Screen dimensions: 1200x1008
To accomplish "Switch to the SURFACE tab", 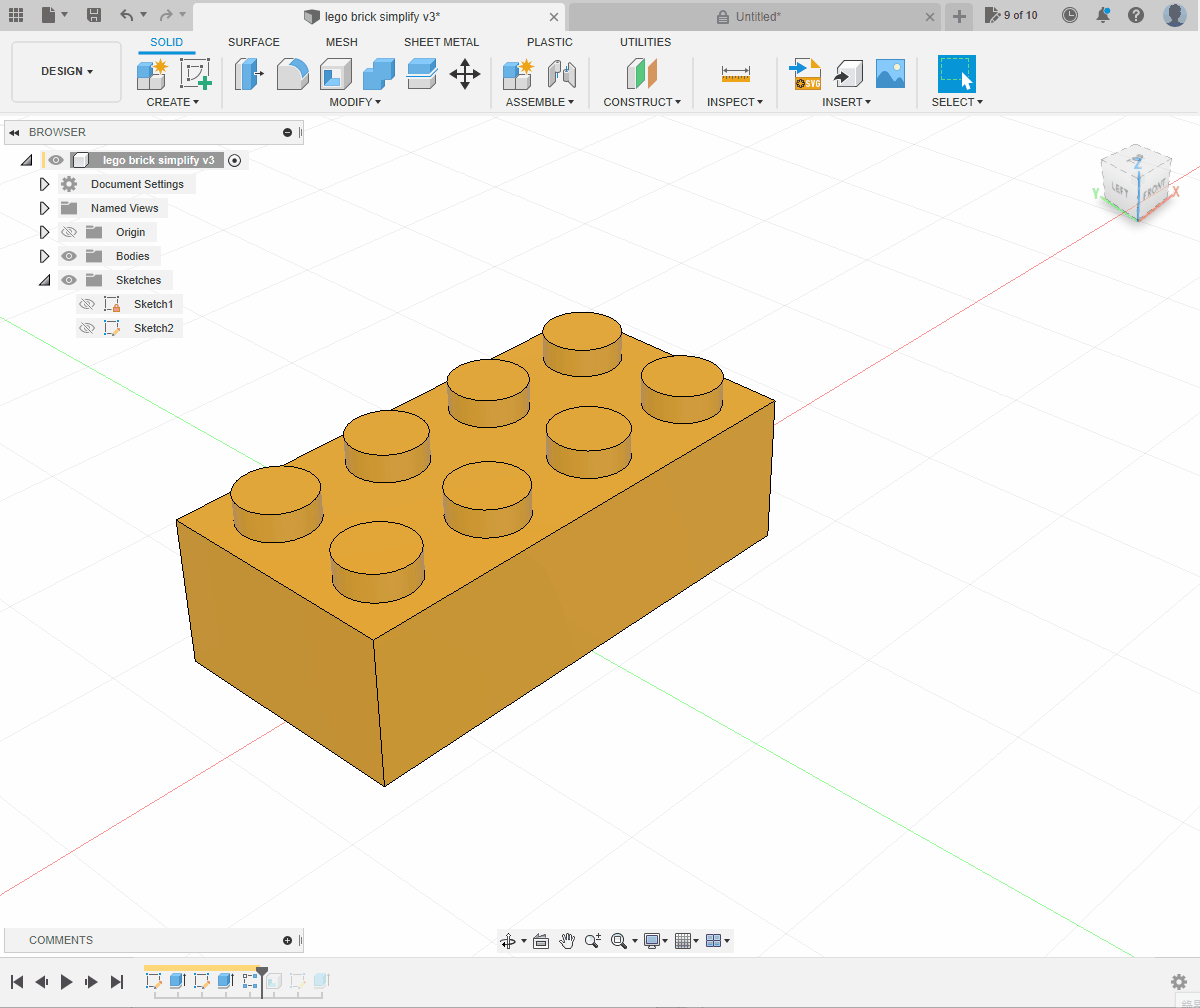I will (254, 42).
